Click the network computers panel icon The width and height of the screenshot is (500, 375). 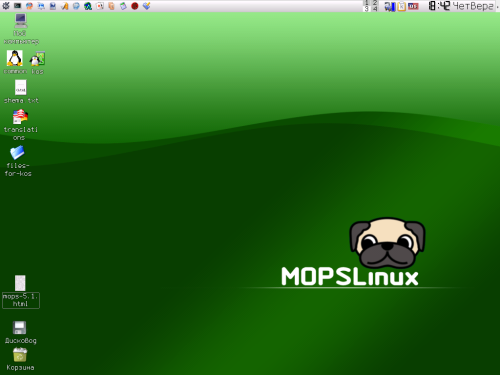point(41,6)
